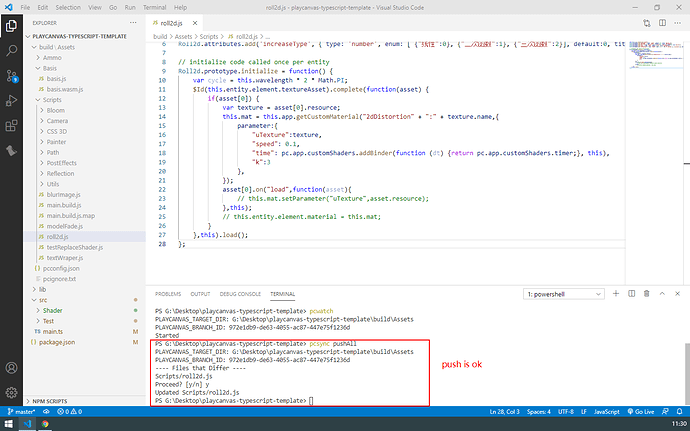Click the VS Code taskbar icon
The width and height of the screenshot is (690, 431).
[27, 424]
